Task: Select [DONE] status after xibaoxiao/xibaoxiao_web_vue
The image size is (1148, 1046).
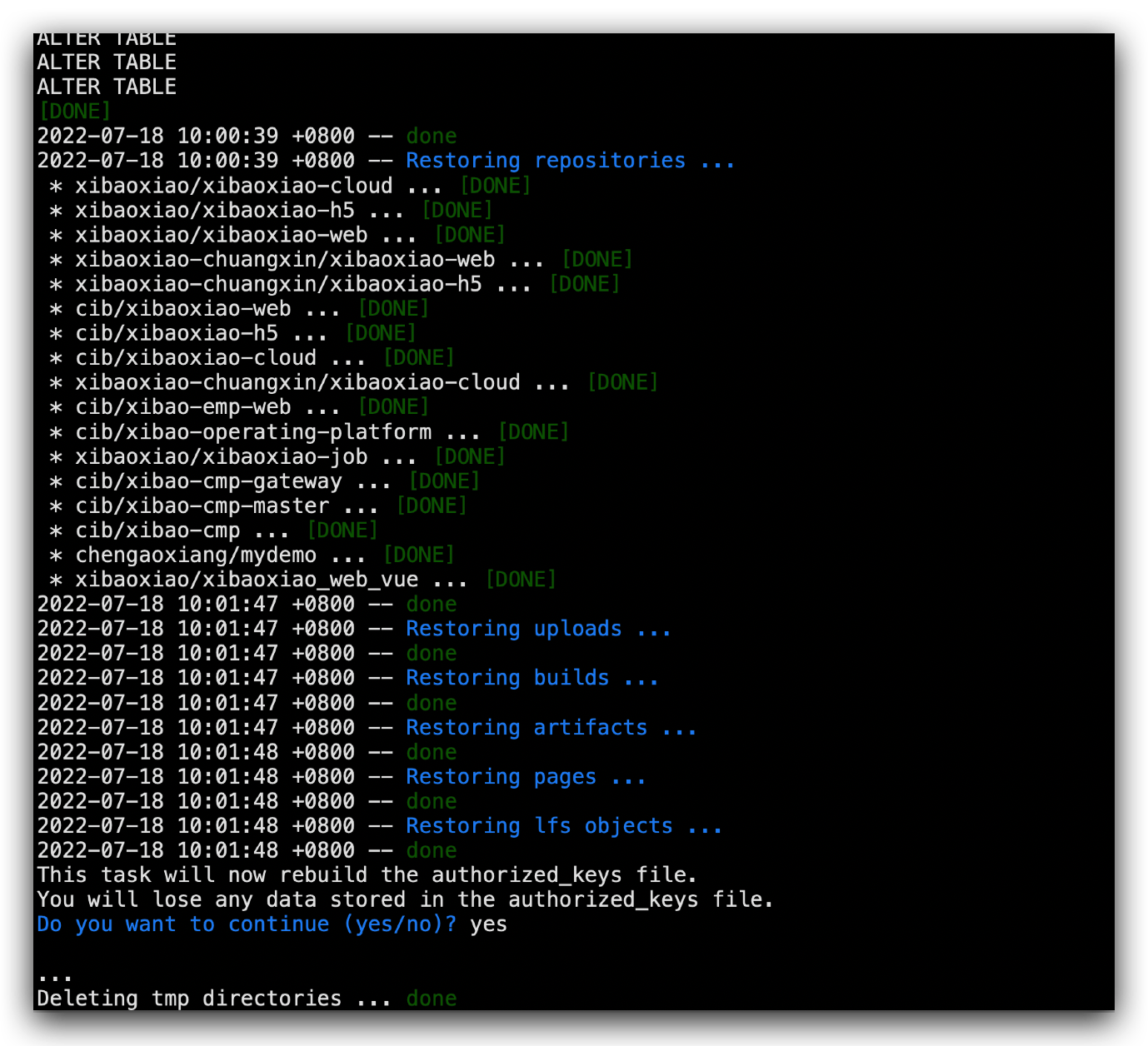Action: click(x=521, y=580)
